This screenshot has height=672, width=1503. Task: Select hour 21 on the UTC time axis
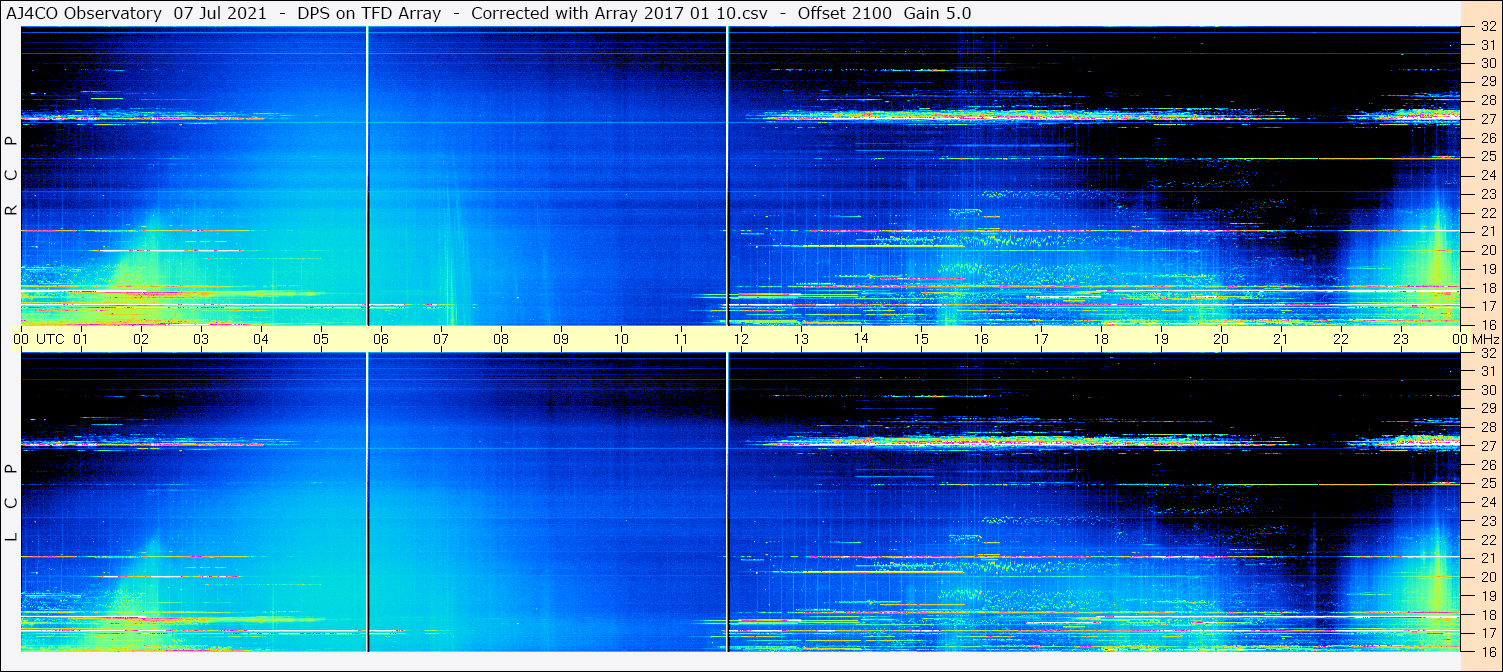point(1281,339)
